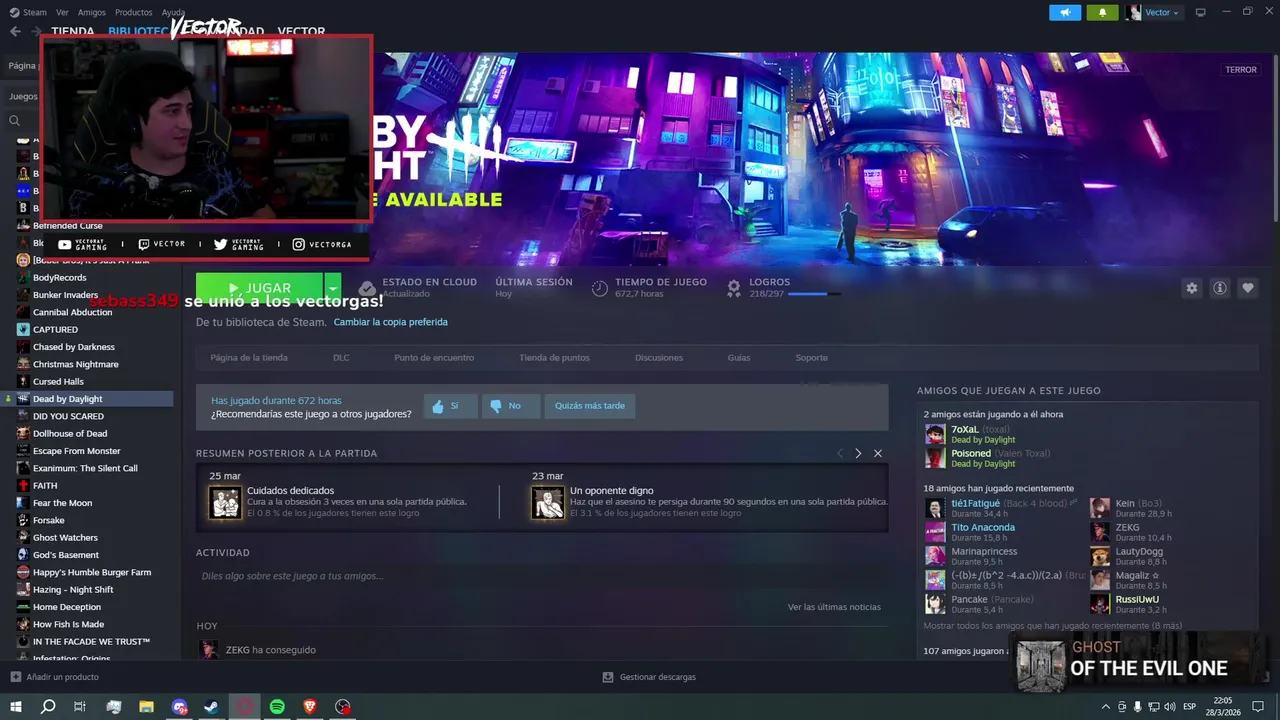Click the green JUGAR button
1280x720 pixels.
[x=260, y=288]
